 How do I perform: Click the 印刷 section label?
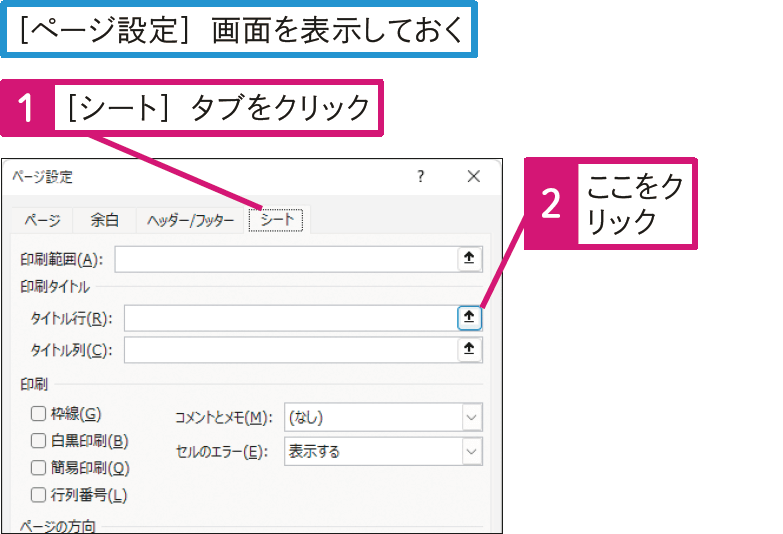click(x=34, y=384)
